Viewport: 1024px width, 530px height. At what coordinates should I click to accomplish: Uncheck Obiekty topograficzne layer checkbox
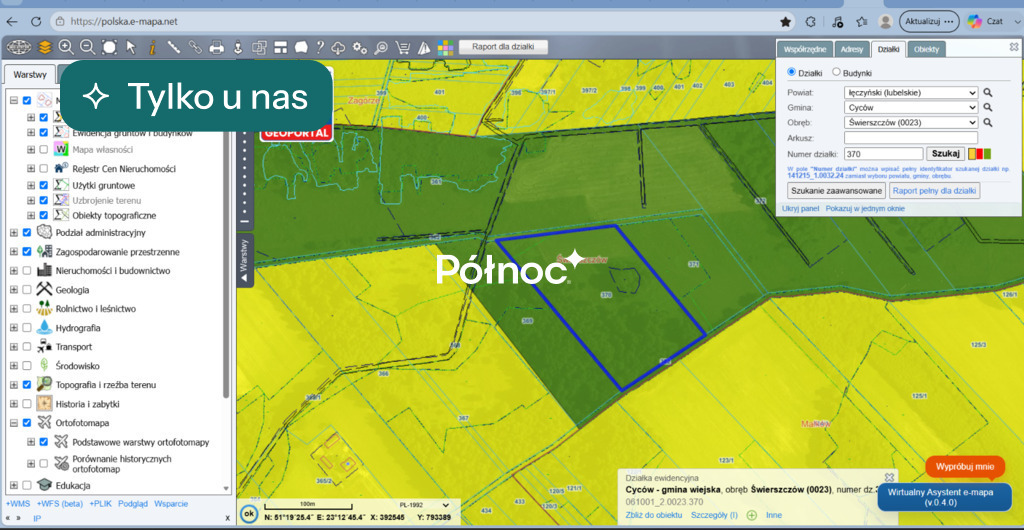coord(44,215)
